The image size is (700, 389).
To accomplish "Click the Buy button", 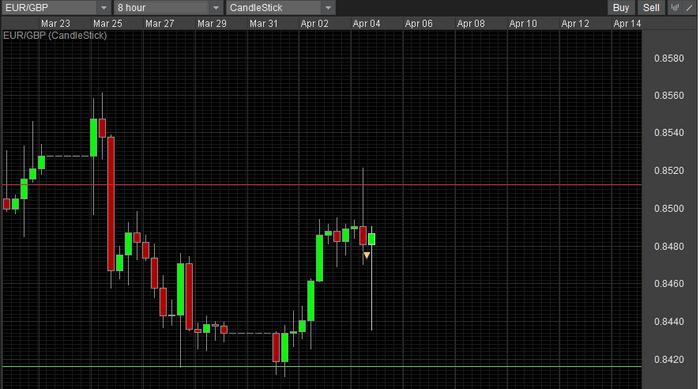I will tap(621, 8).
